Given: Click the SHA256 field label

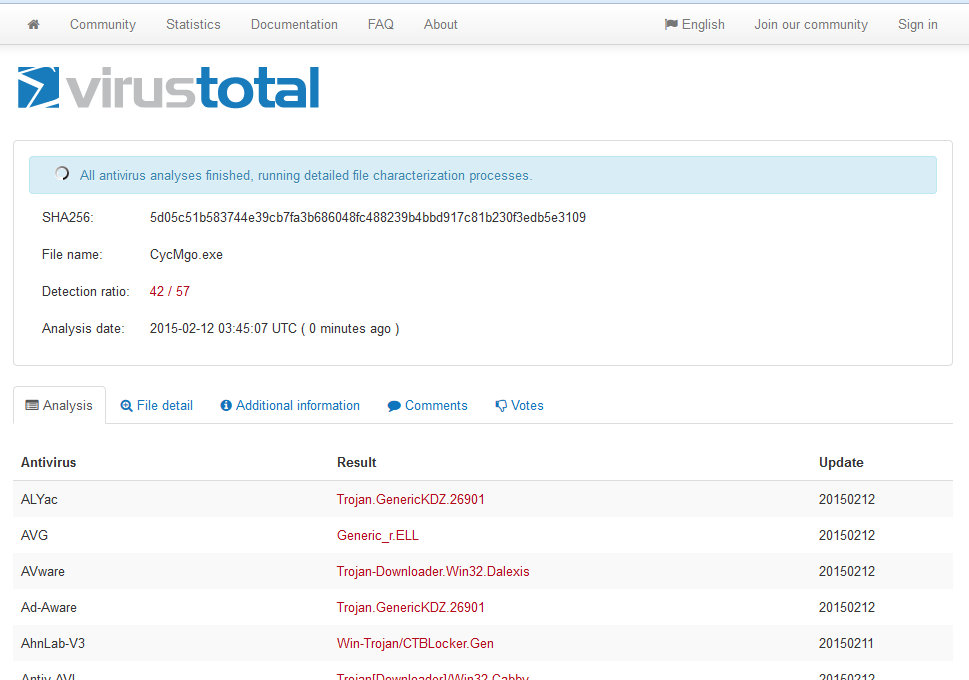Looking at the screenshot, I should [67, 218].
